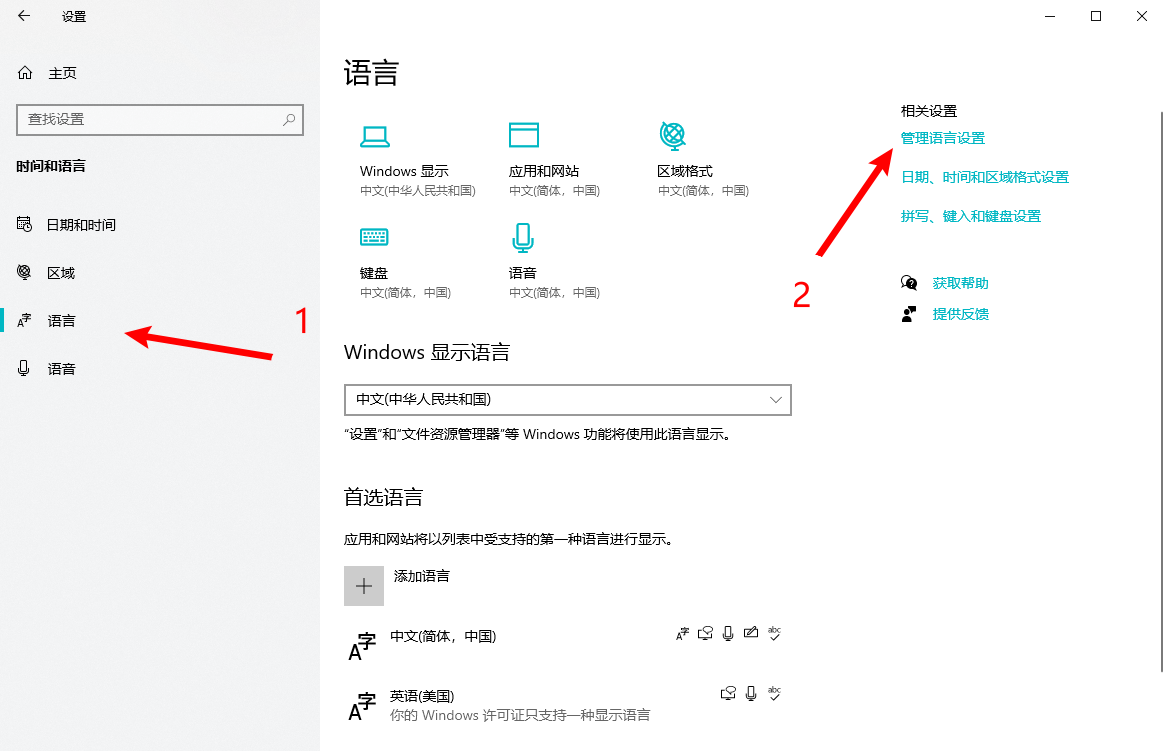
Task: Click the 语音 microphone icon in the main panel
Action: click(524, 237)
